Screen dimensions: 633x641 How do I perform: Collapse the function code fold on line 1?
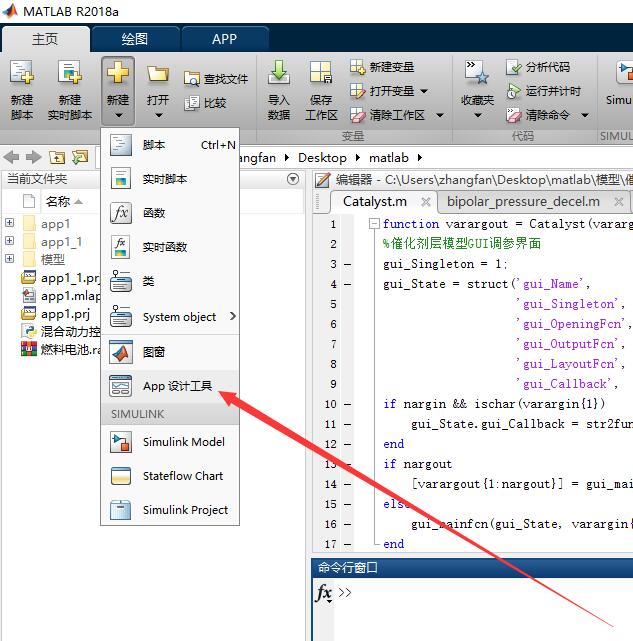point(374,224)
